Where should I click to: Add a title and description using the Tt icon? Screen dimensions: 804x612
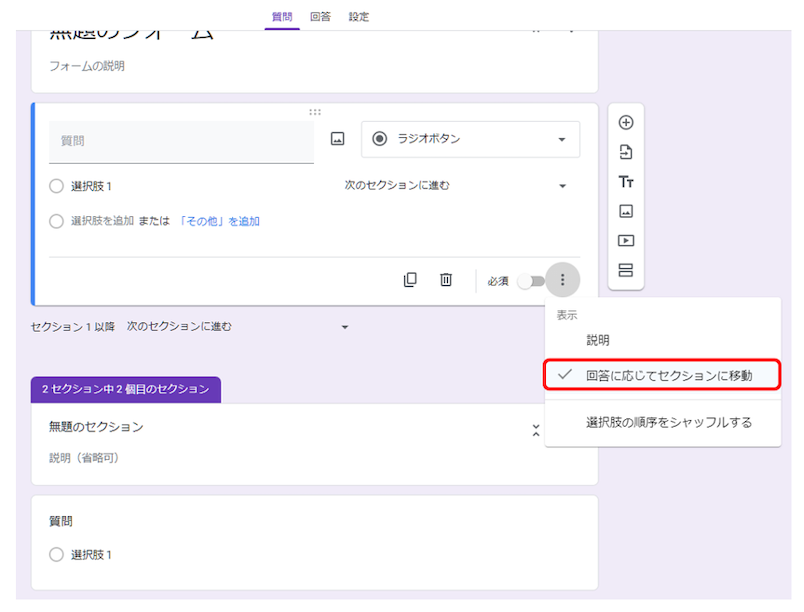pyautogui.click(x=625, y=182)
